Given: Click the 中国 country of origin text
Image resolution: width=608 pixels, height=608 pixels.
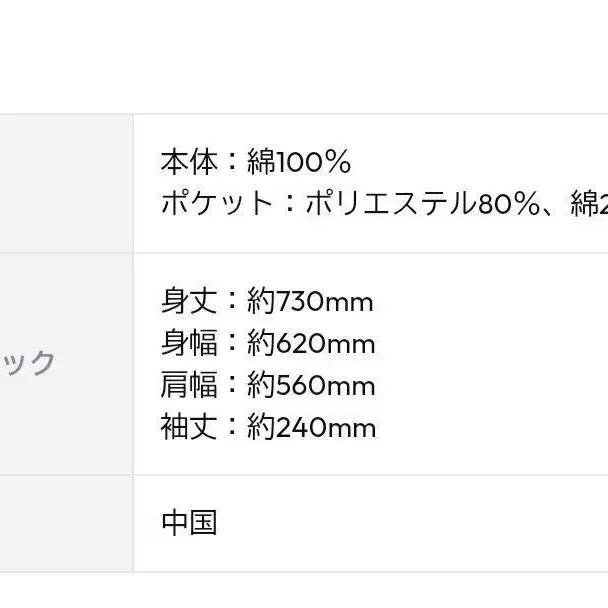Looking at the screenshot, I should coord(189,522).
